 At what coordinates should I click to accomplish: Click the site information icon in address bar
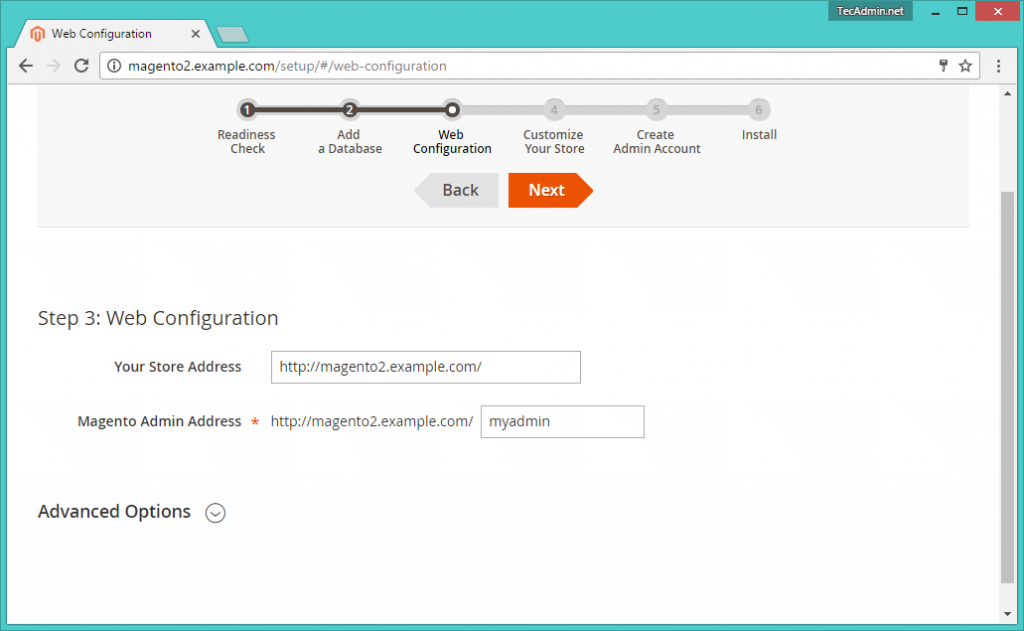(x=114, y=66)
